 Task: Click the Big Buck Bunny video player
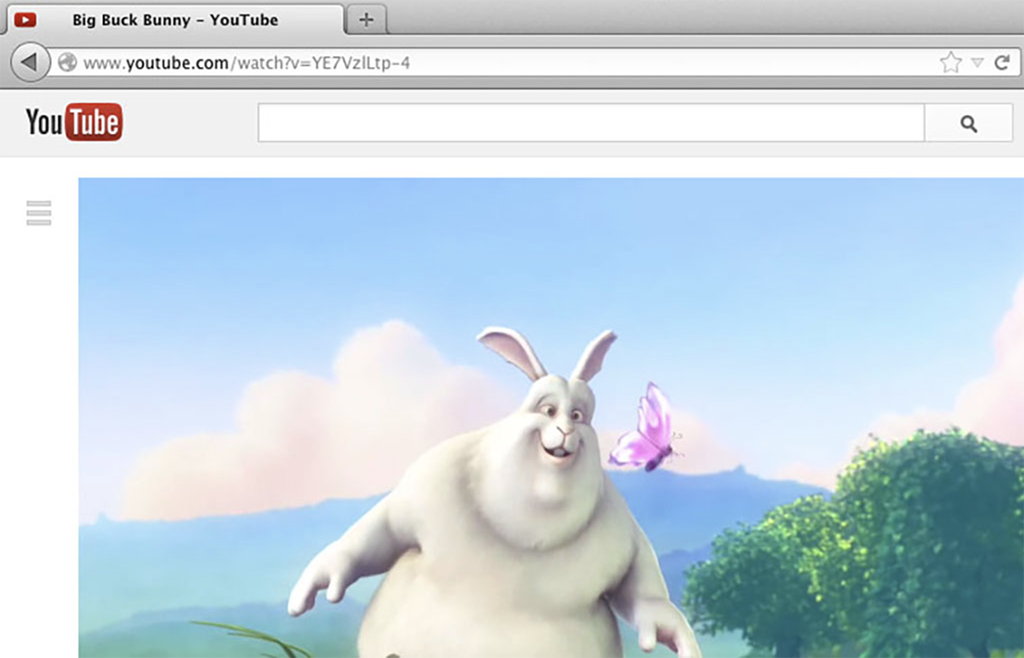[x=551, y=418]
